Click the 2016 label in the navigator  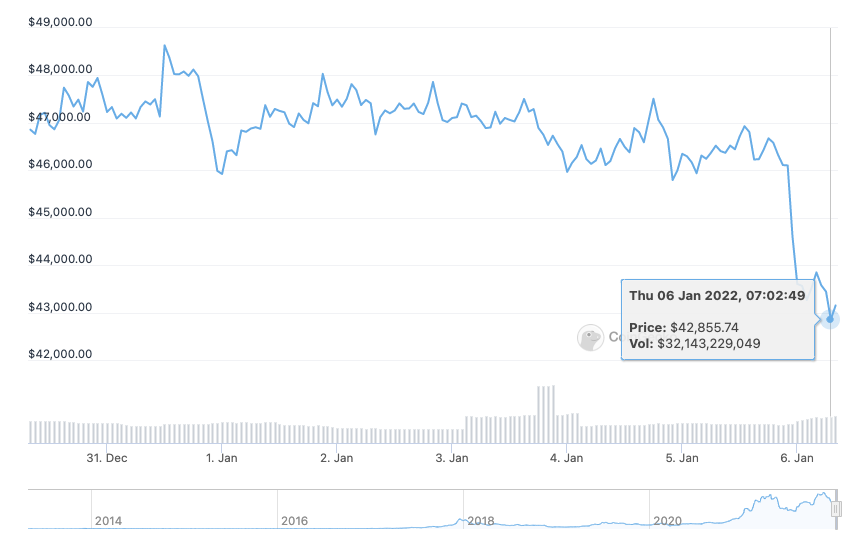[295, 521]
